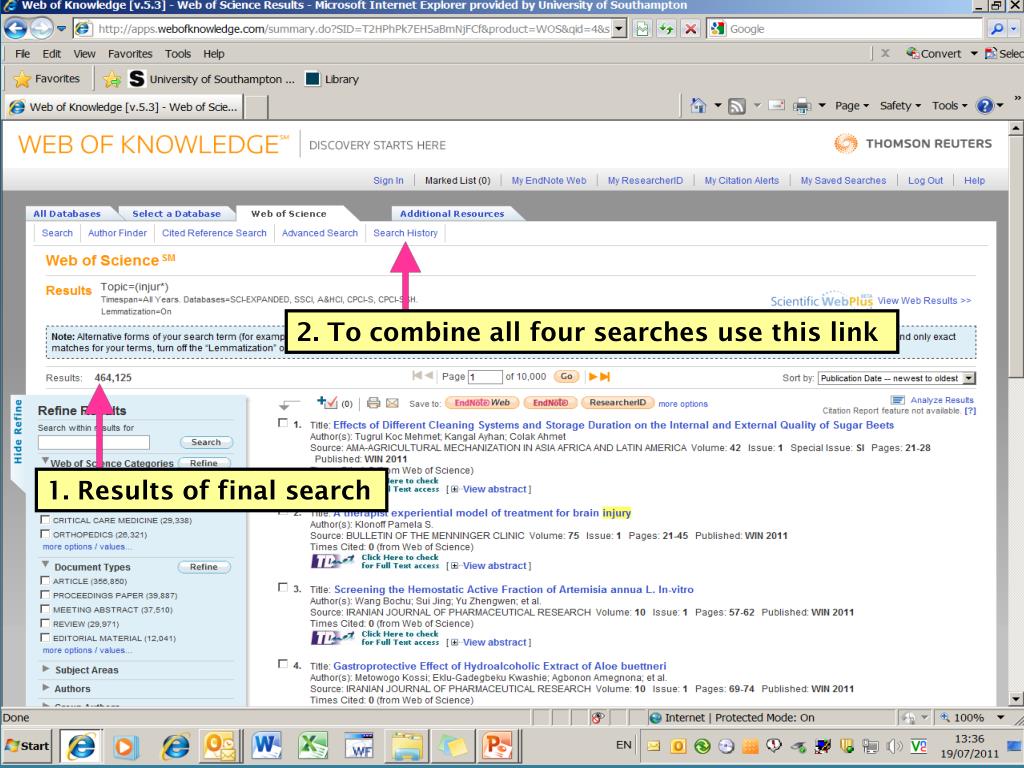Expand the Authors refine section
Screen dimensions: 1024x768
click(46, 688)
